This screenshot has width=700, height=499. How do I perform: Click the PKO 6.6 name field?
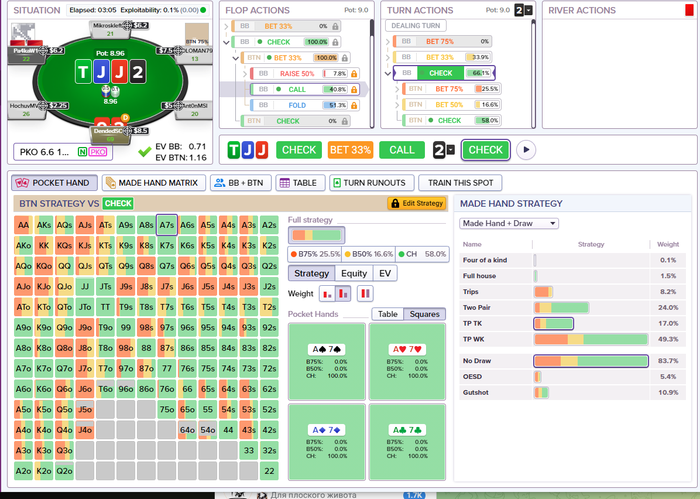[63, 152]
